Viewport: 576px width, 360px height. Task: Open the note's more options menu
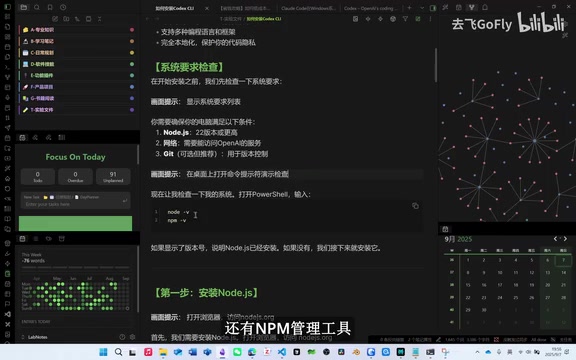(430, 19)
